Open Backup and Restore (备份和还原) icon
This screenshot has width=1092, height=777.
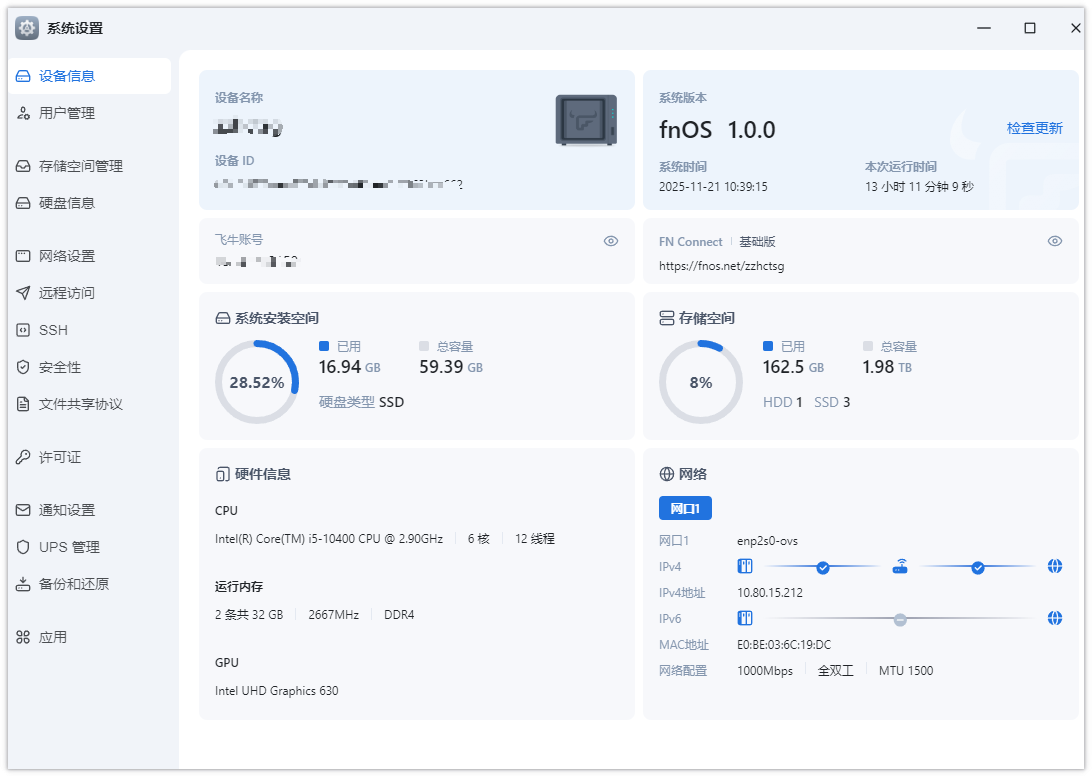pyautogui.click(x=23, y=584)
